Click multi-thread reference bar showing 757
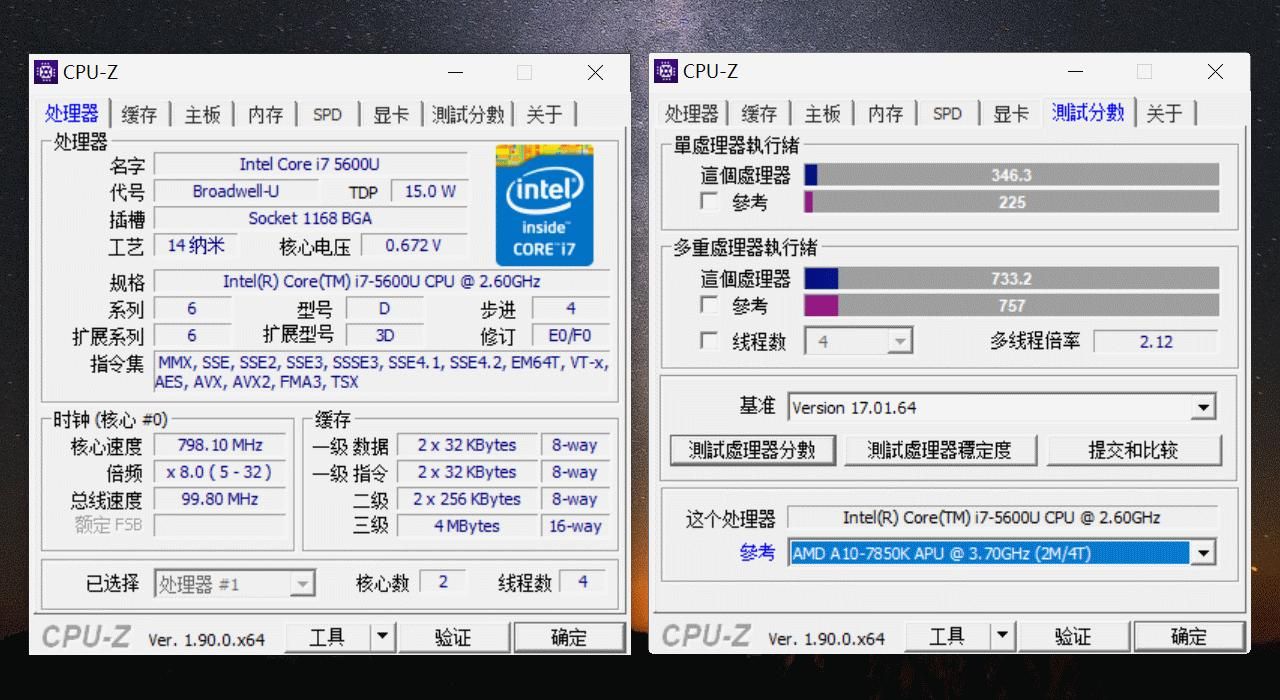 tap(1011, 306)
